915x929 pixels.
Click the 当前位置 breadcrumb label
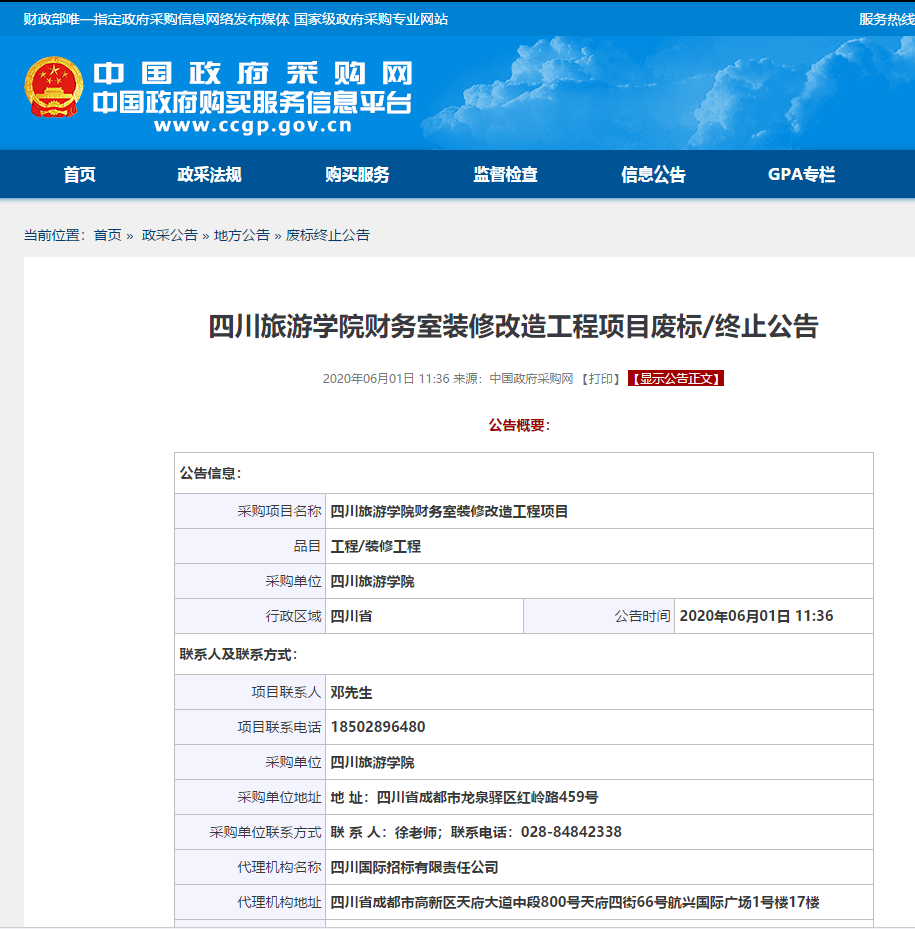[x=55, y=235]
